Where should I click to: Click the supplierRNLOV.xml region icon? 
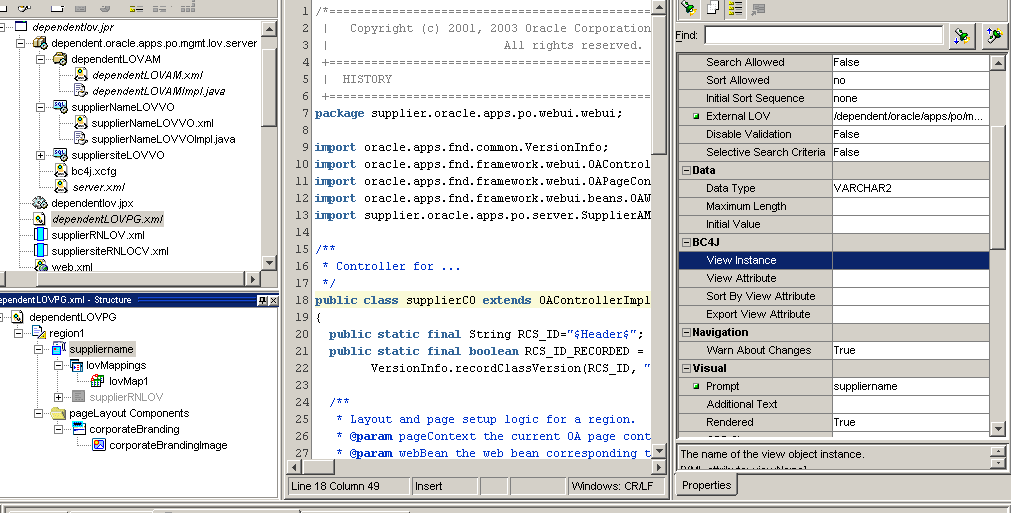tap(40, 235)
